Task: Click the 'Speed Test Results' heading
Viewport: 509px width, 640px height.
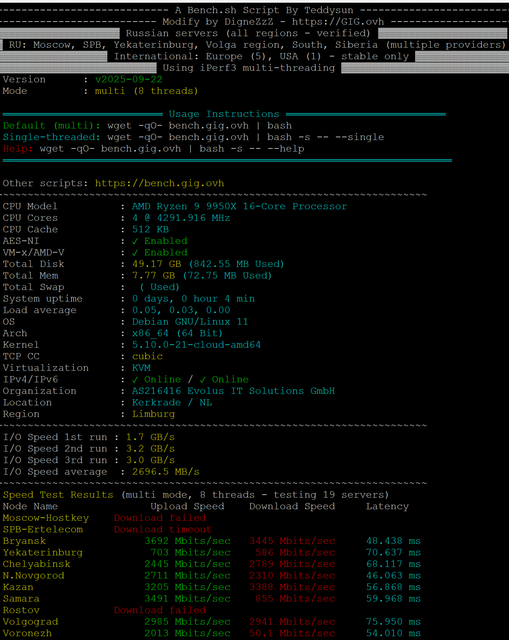Action: click(58, 495)
